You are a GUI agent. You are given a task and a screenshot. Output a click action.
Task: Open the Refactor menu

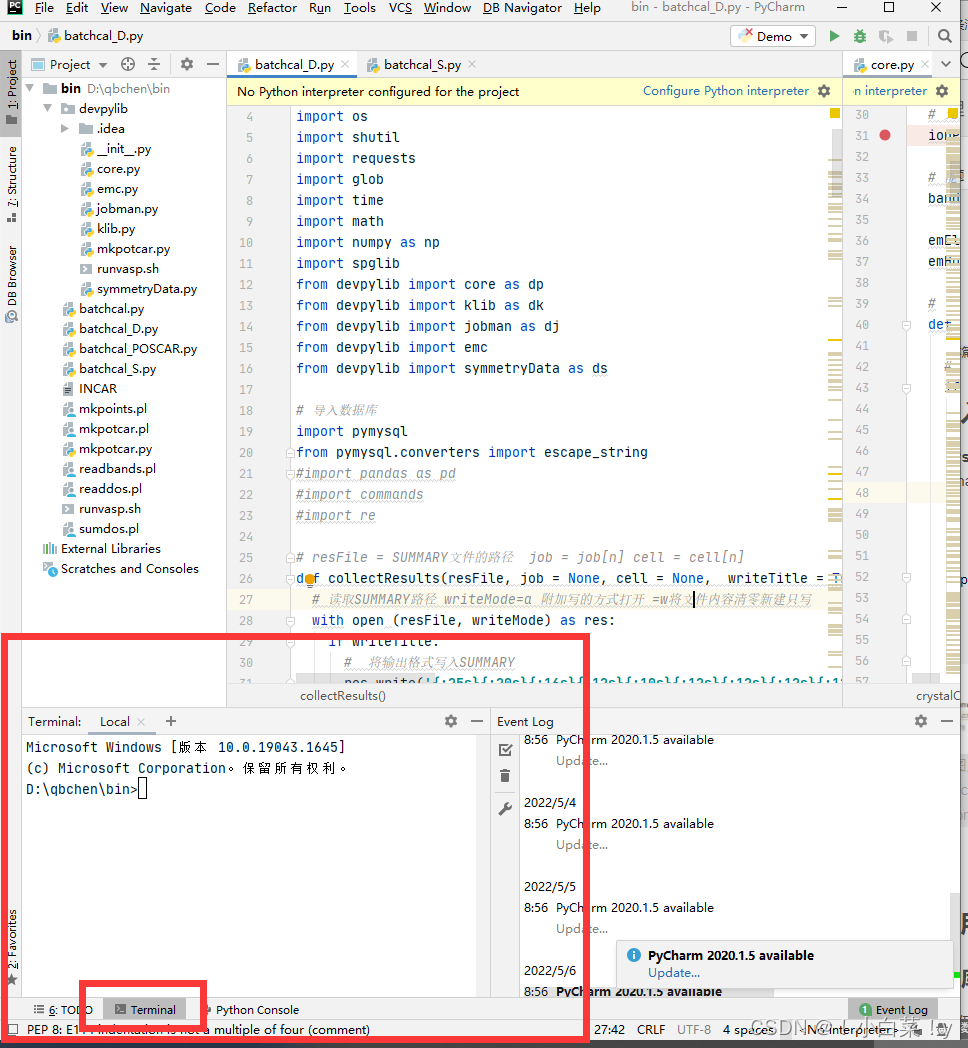[272, 8]
